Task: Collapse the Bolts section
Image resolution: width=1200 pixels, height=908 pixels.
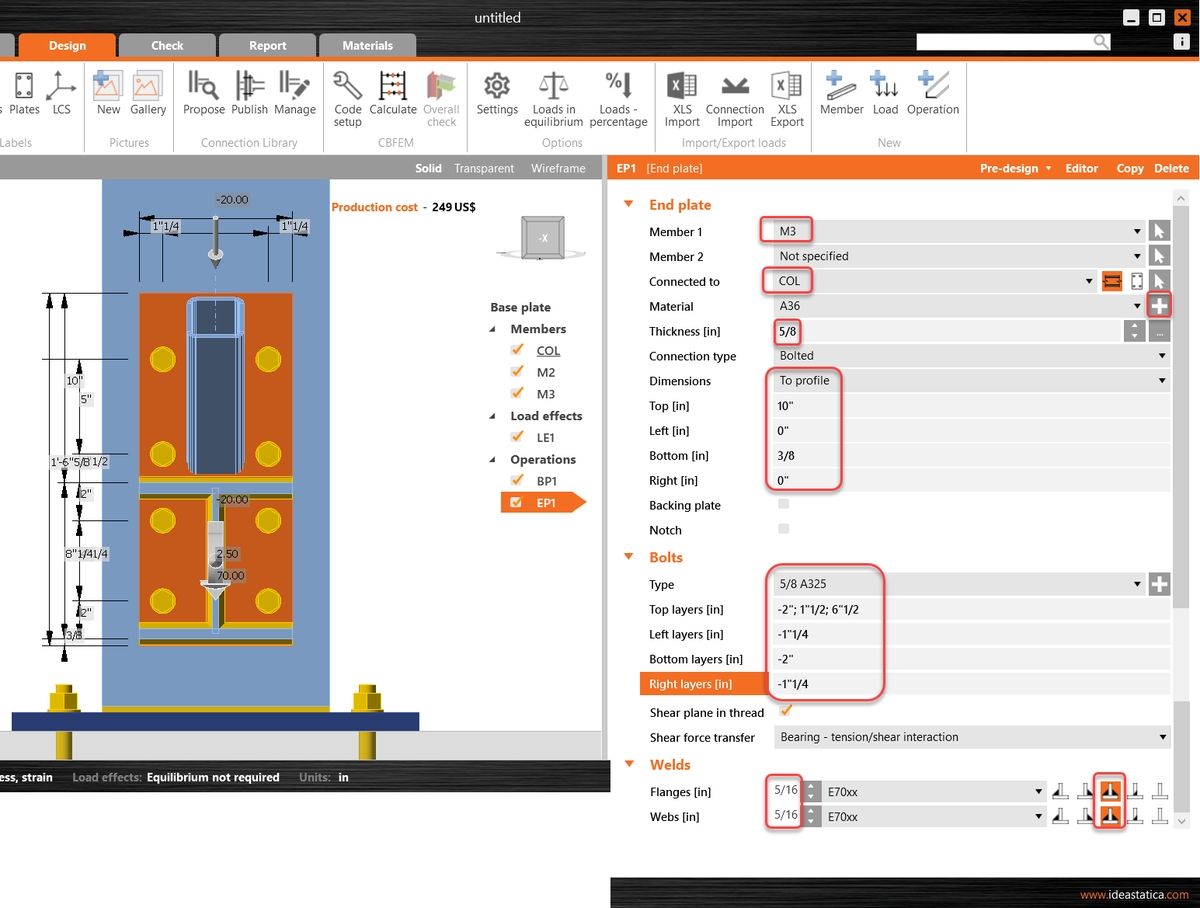Action: pyautogui.click(x=628, y=557)
